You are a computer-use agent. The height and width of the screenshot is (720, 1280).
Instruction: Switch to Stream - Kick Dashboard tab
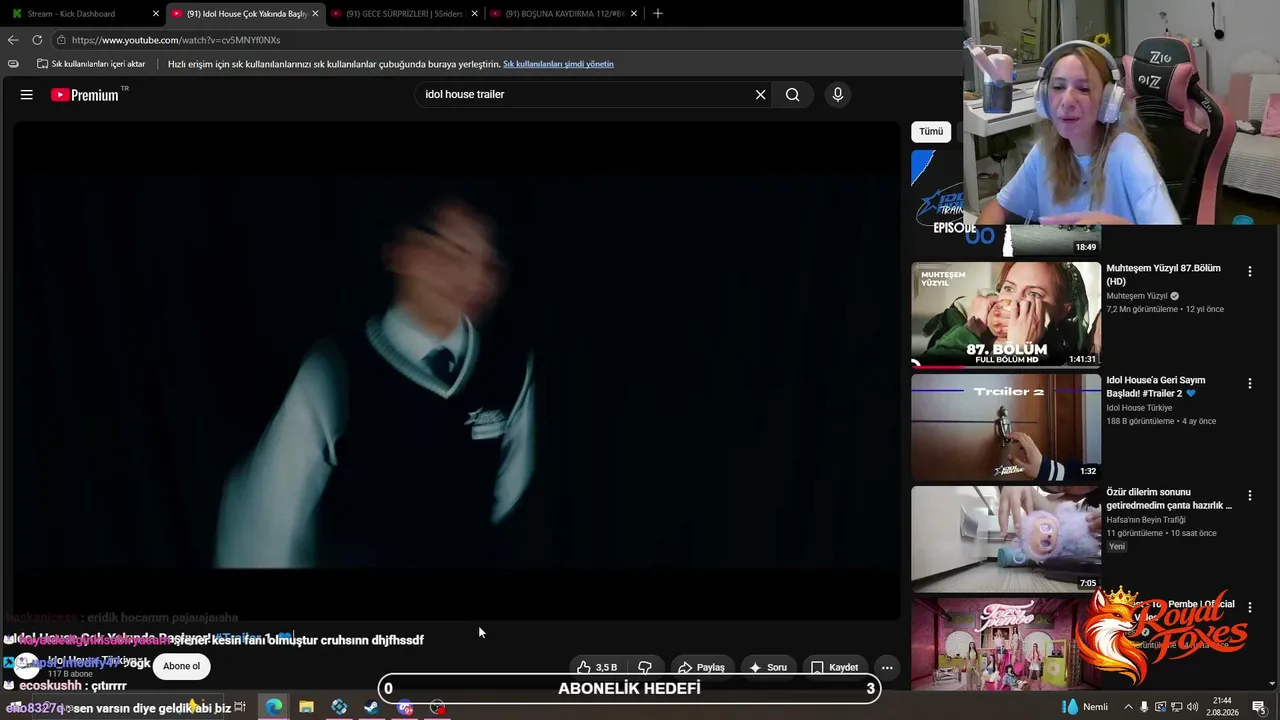[82, 14]
